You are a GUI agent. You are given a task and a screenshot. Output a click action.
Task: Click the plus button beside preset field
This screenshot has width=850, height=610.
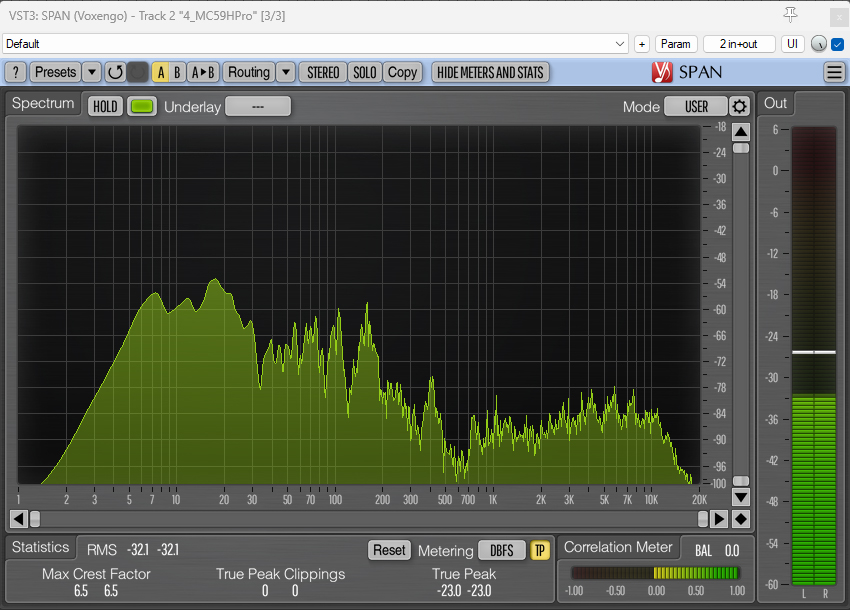tap(642, 44)
